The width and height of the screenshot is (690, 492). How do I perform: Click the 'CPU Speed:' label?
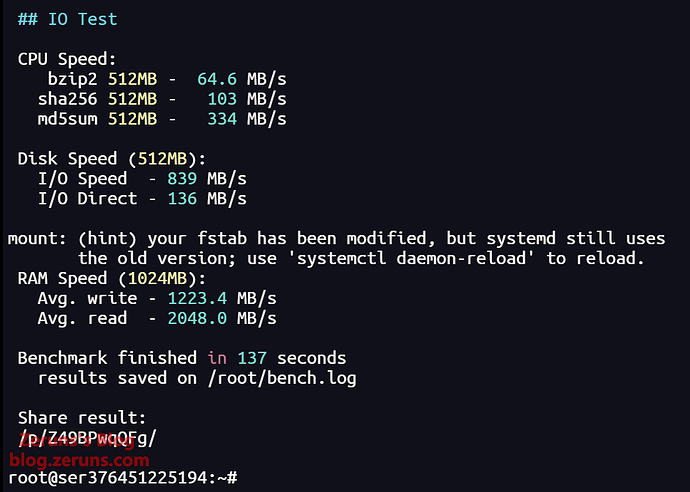pyautogui.click(x=67, y=59)
